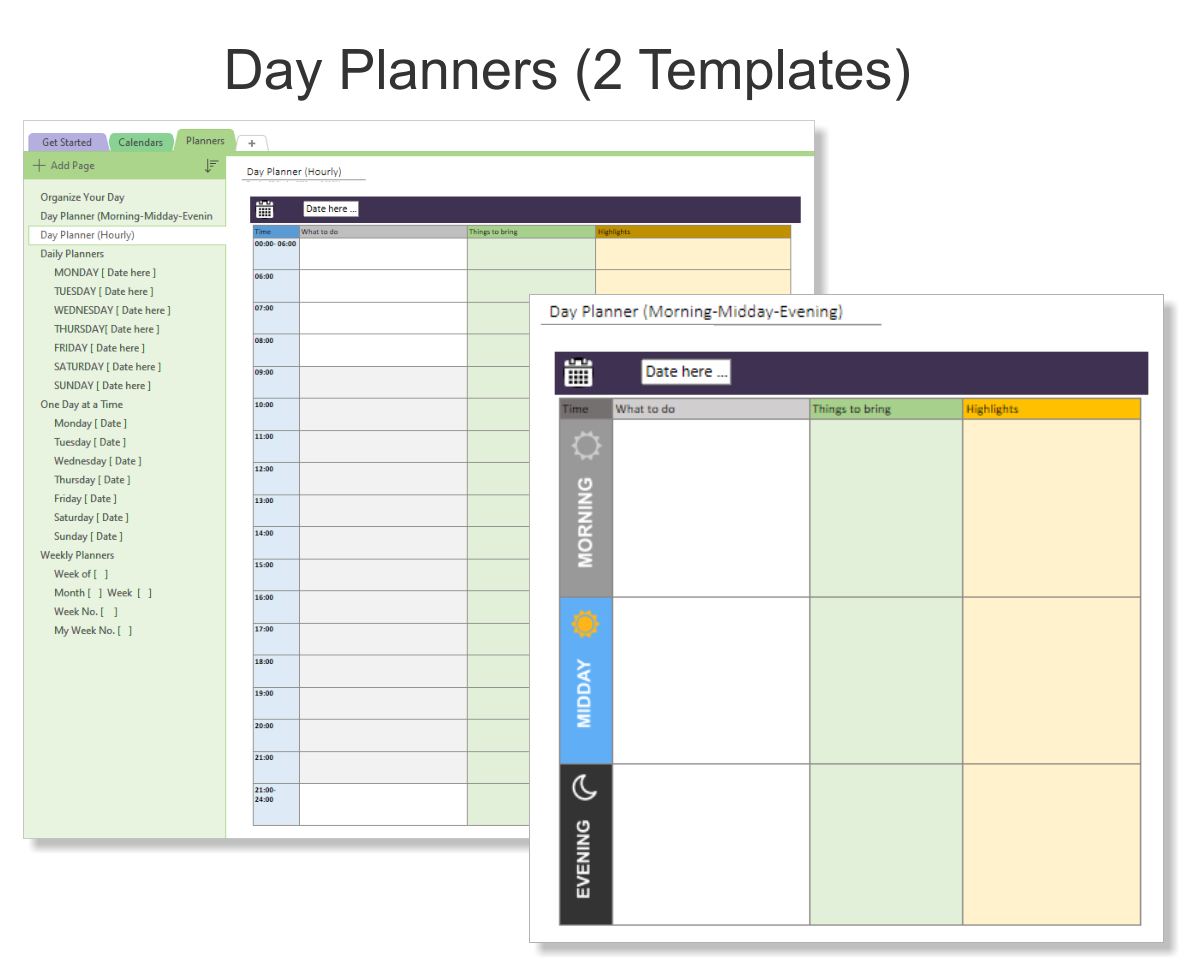
Task: Collapse One Day at a Time group
Action: tap(82, 404)
